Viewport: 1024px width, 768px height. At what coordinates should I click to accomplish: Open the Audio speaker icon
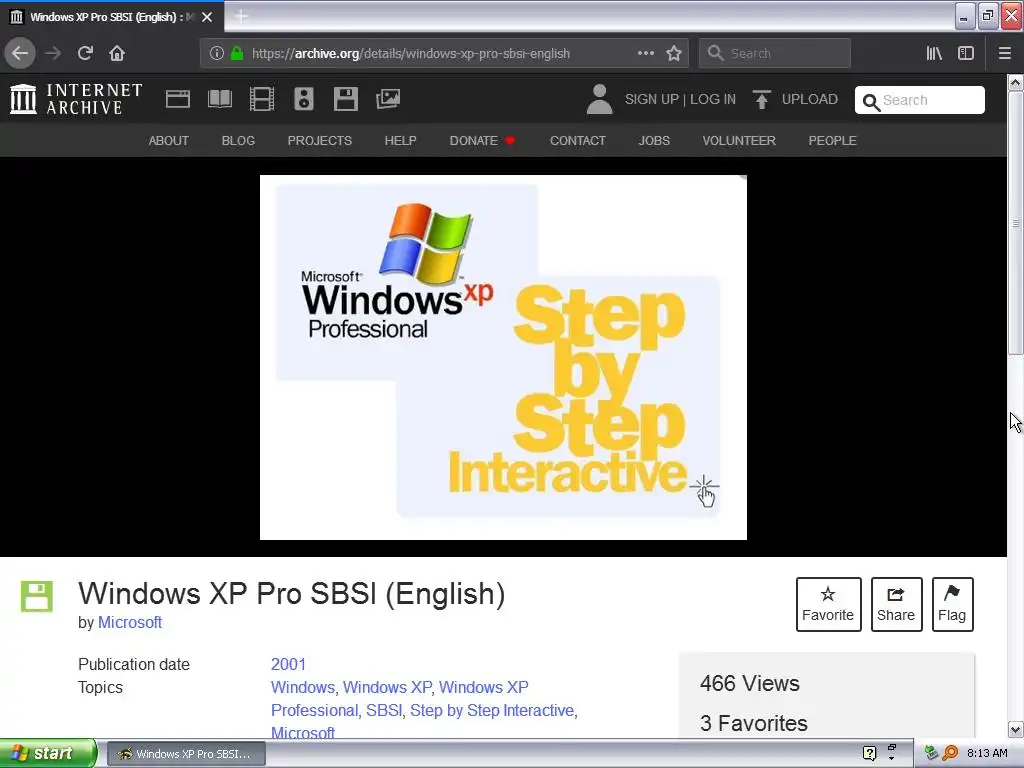click(304, 99)
